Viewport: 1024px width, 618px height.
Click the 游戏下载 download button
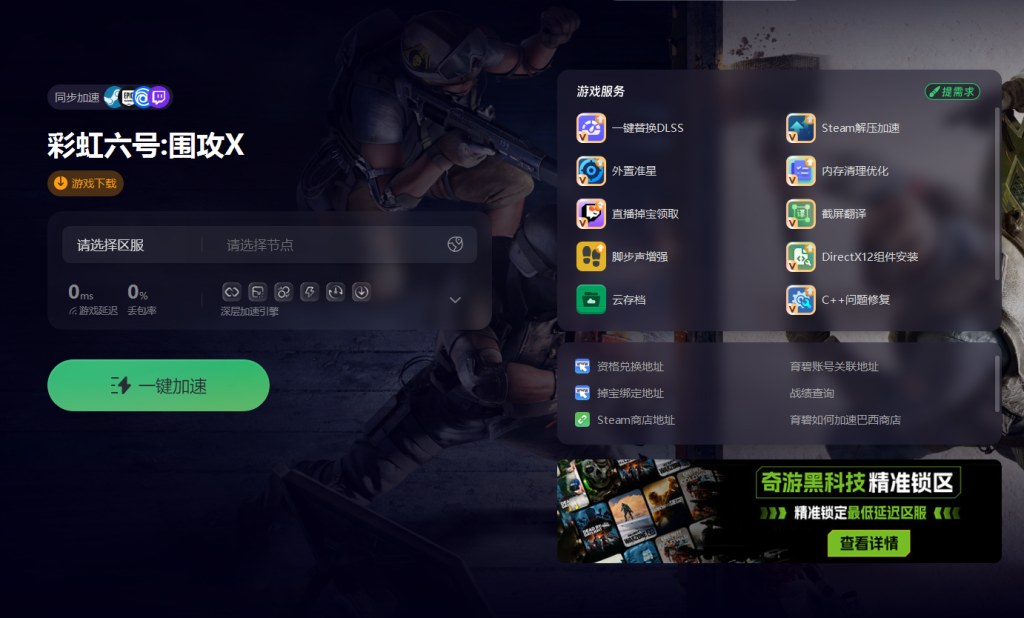click(x=86, y=184)
